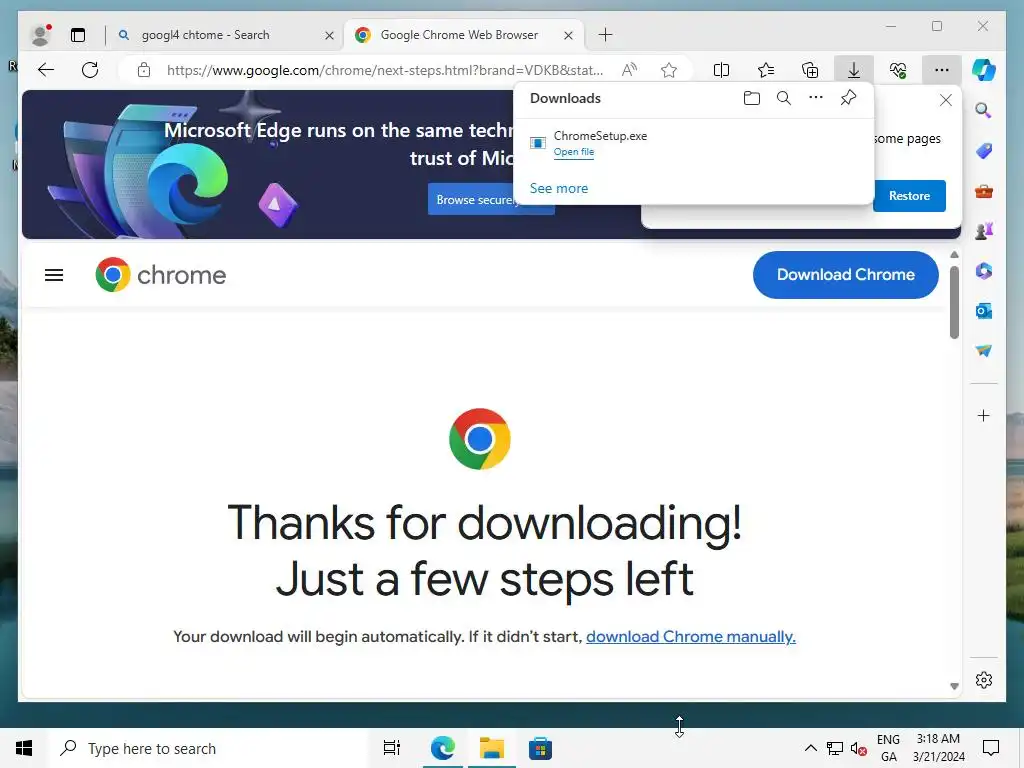The height and width of the screenshot is (768, 1024).
Task: Click the ChromeSetup.exe download entry
Action: tap(694, 143)
